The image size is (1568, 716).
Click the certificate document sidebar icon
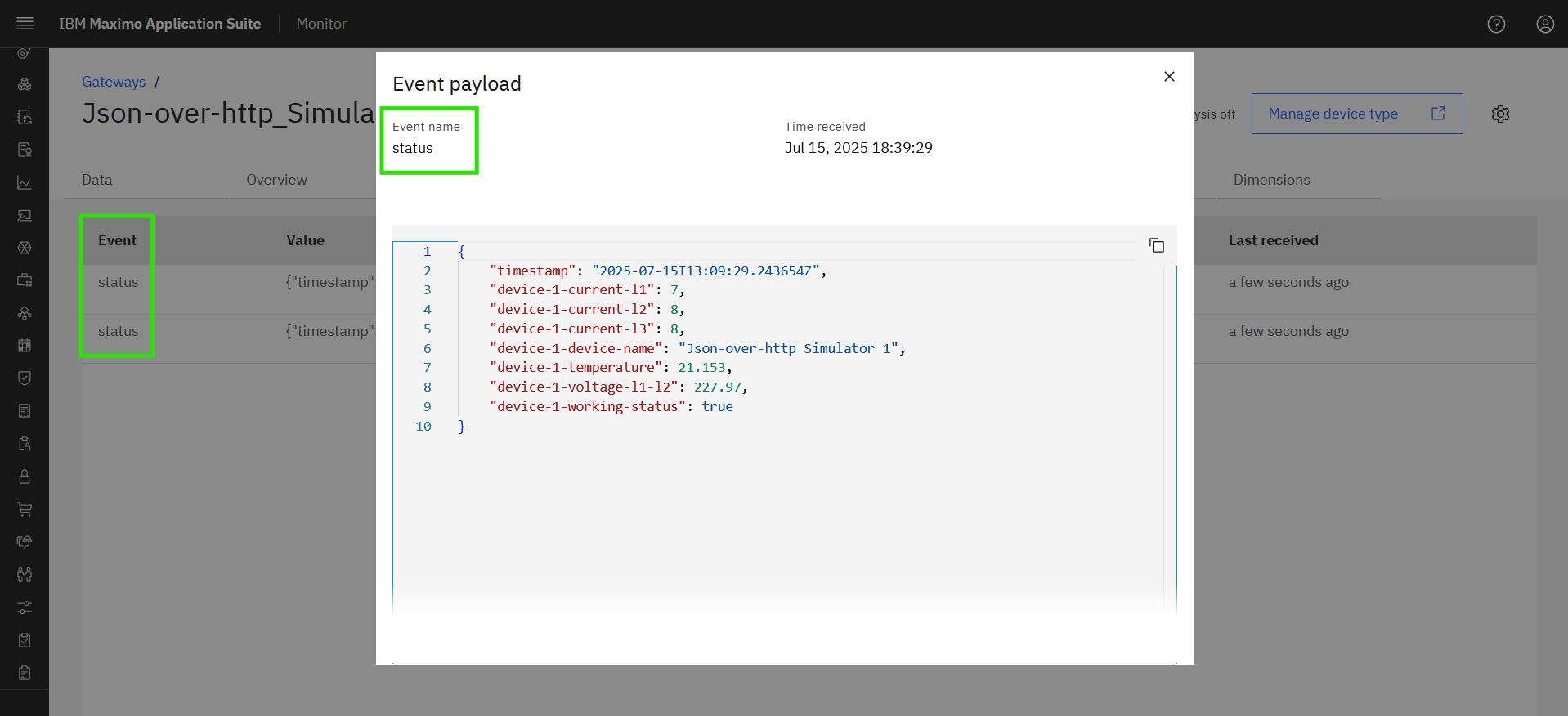click(x=25, y=150)
